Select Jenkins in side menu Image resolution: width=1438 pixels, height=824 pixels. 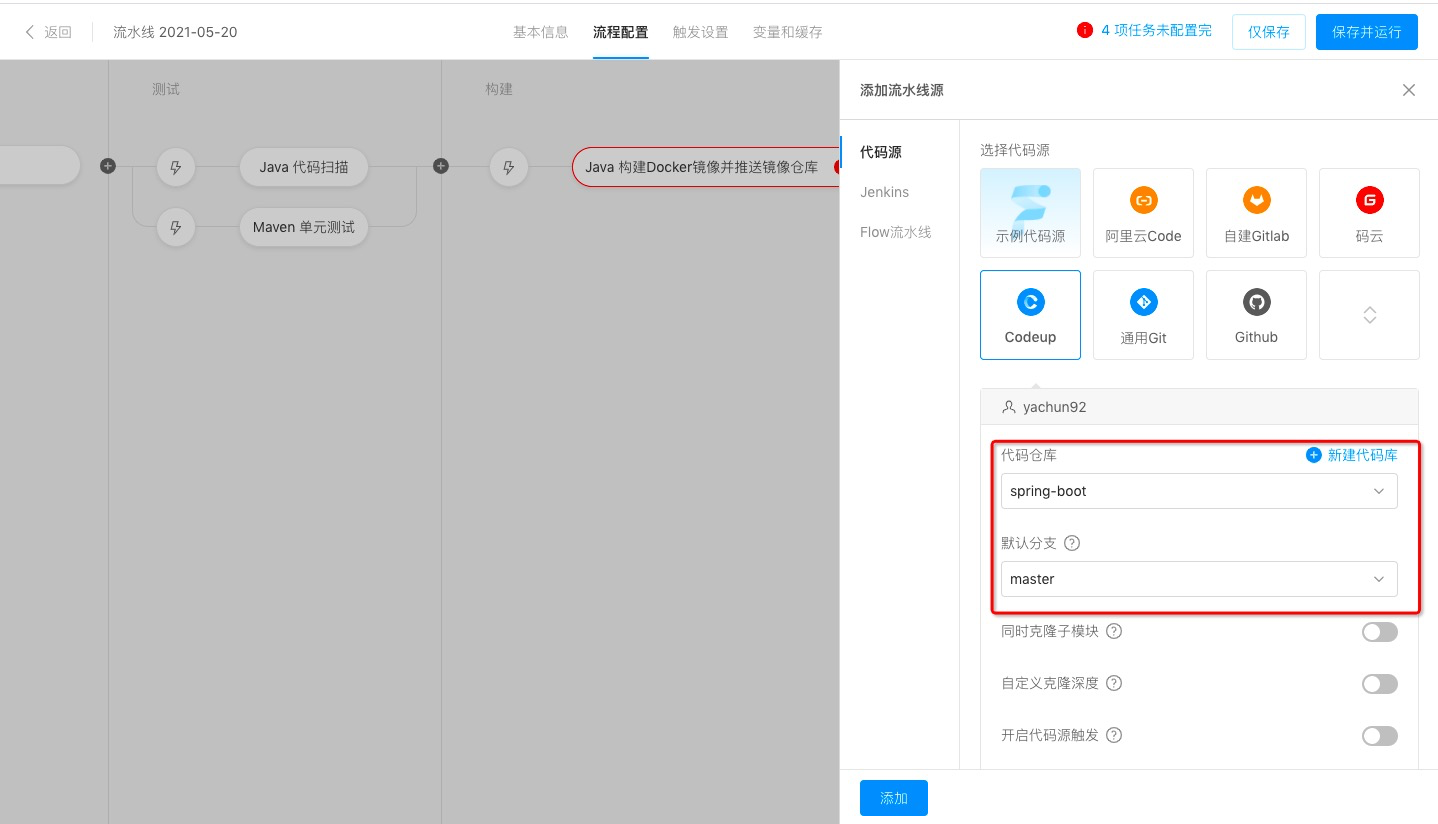tap(885, 192)
